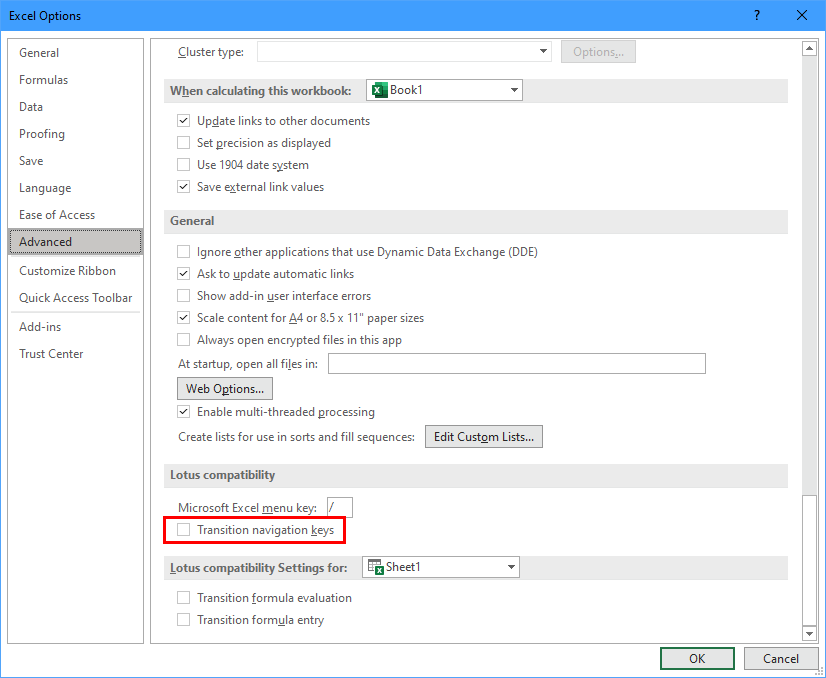Click the Web Options button

pyautogui.click(x=225, y=389)
